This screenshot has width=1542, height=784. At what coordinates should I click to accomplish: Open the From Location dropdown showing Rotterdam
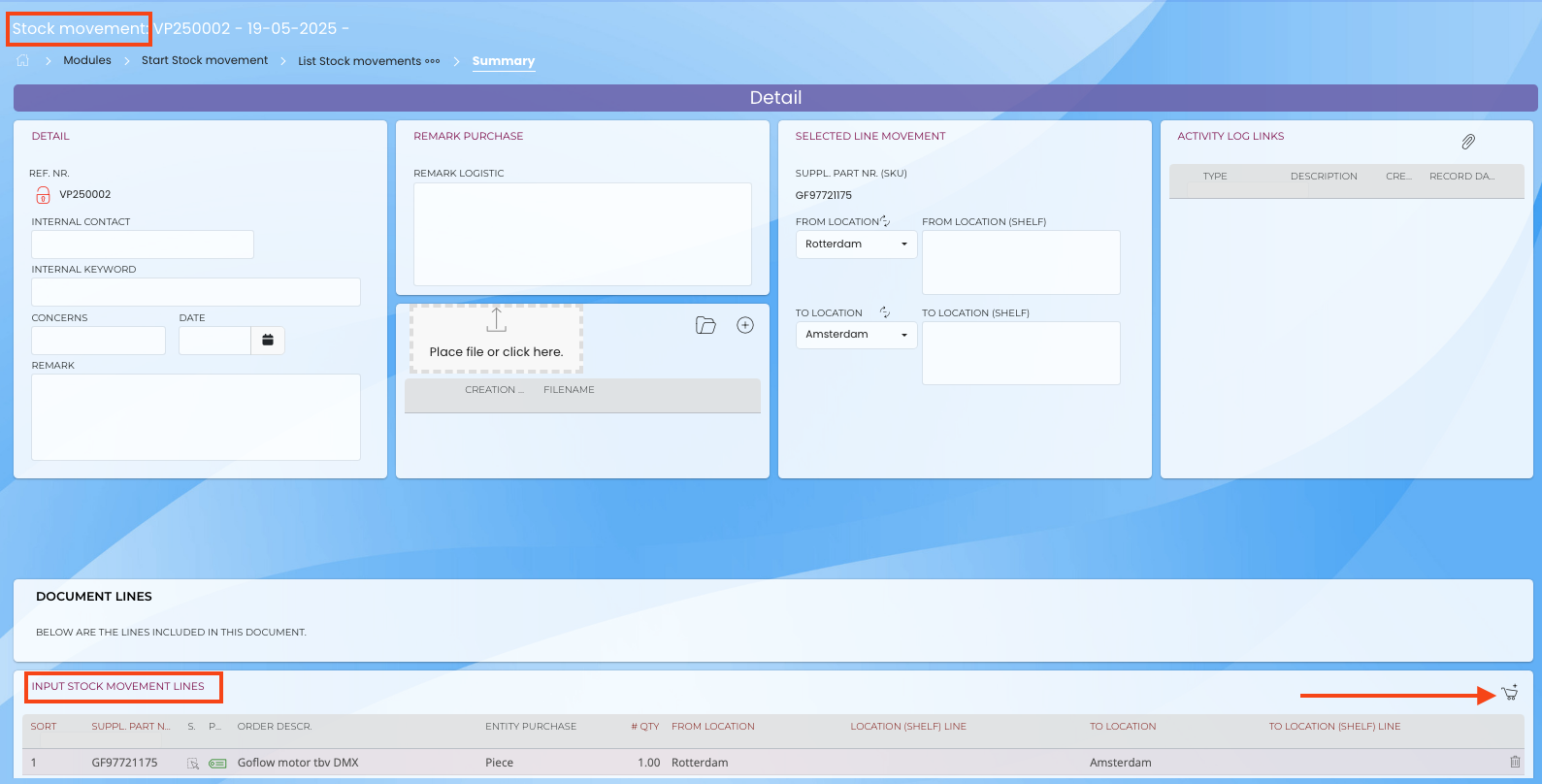856,245
